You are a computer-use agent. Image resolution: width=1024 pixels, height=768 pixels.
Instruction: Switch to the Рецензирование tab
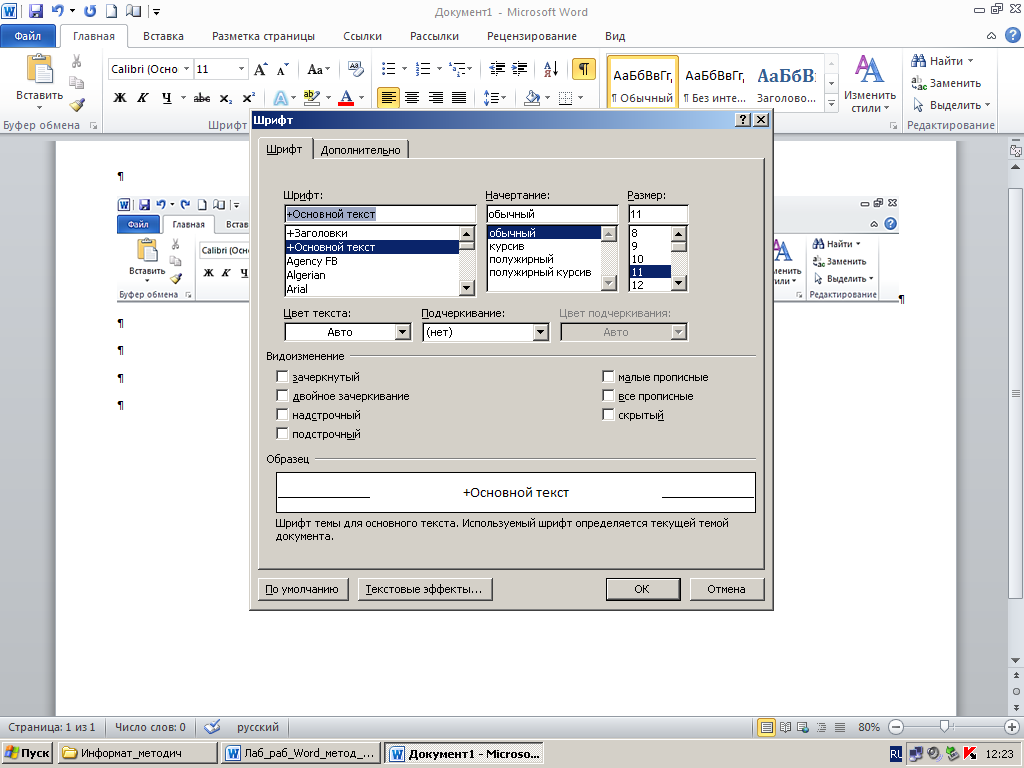[532, 37]
